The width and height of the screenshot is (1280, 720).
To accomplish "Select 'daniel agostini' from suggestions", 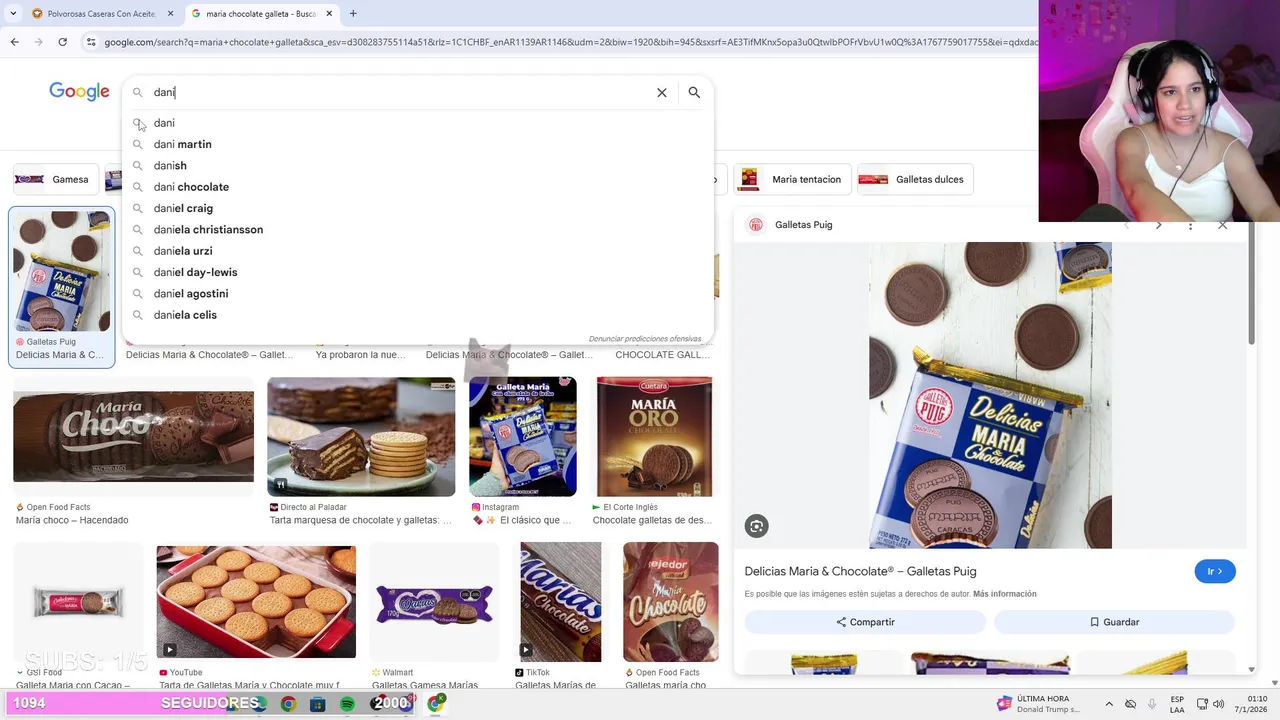I will point(418,293).
